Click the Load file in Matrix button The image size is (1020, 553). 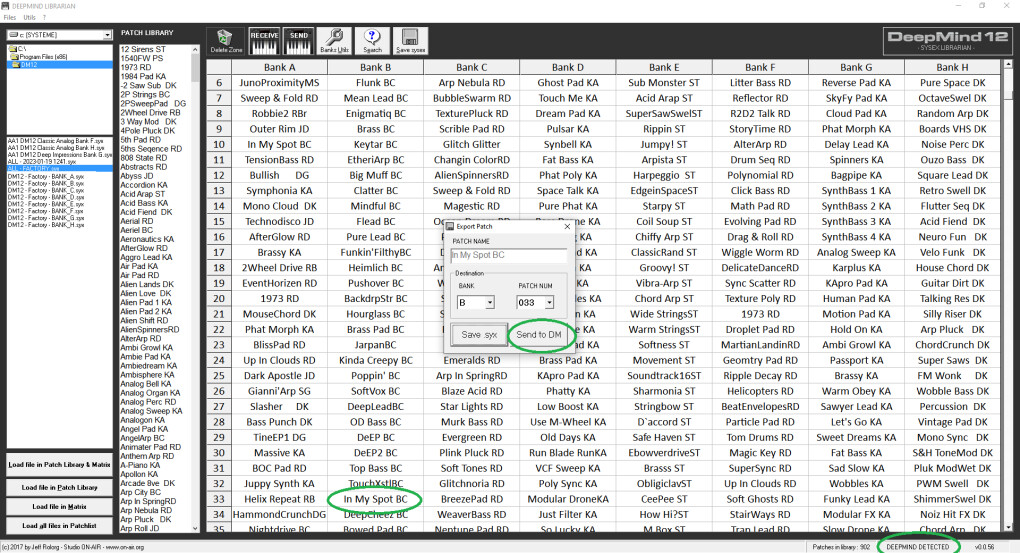click(59, 506)
